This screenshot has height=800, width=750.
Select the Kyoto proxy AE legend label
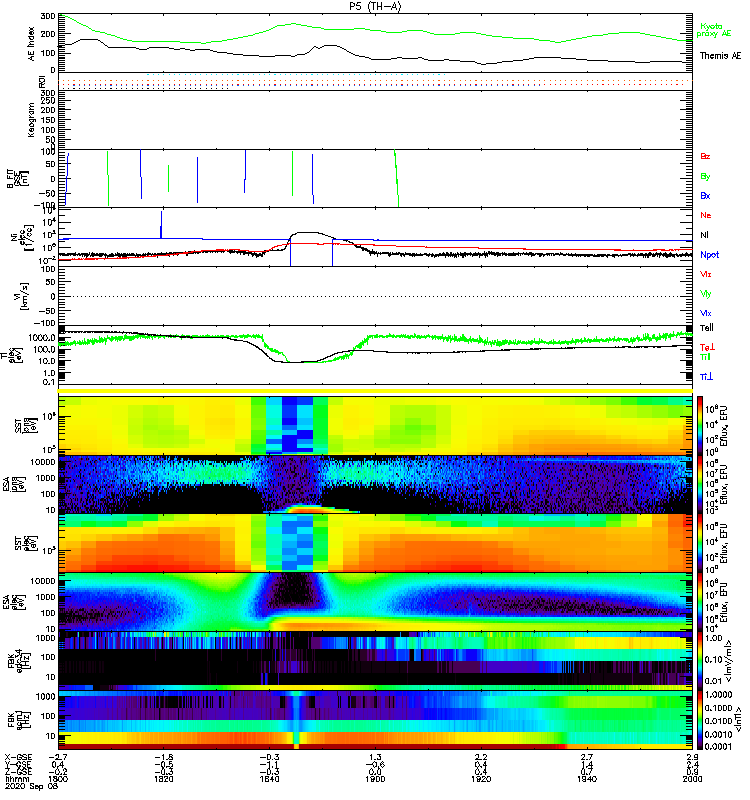pos(714,30)
